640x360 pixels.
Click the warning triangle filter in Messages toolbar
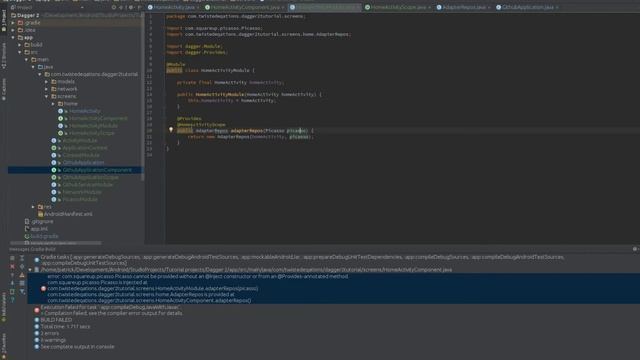(x=22, y=275)
